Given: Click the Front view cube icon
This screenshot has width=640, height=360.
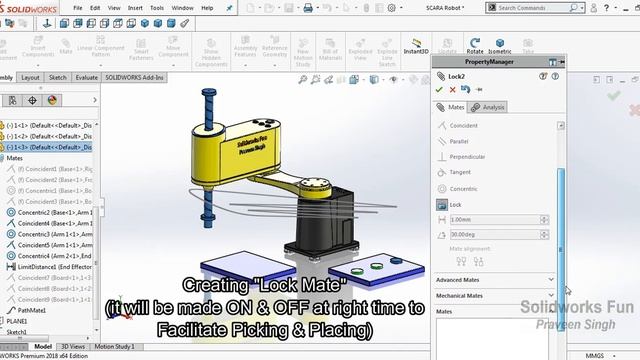Looking at the screenshot, I should point(64,24).
